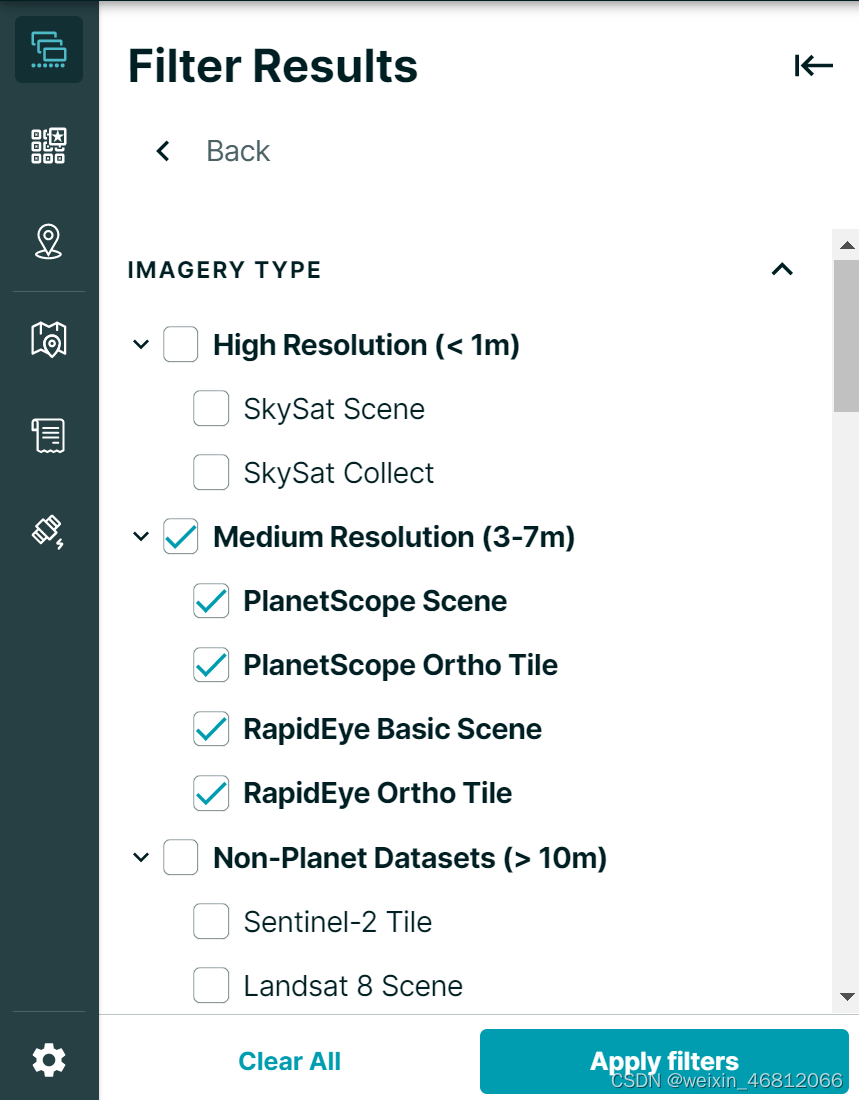859x1100 pixels.
Task: Click the Apply filters button
Action: click(x=664, y=1061)
